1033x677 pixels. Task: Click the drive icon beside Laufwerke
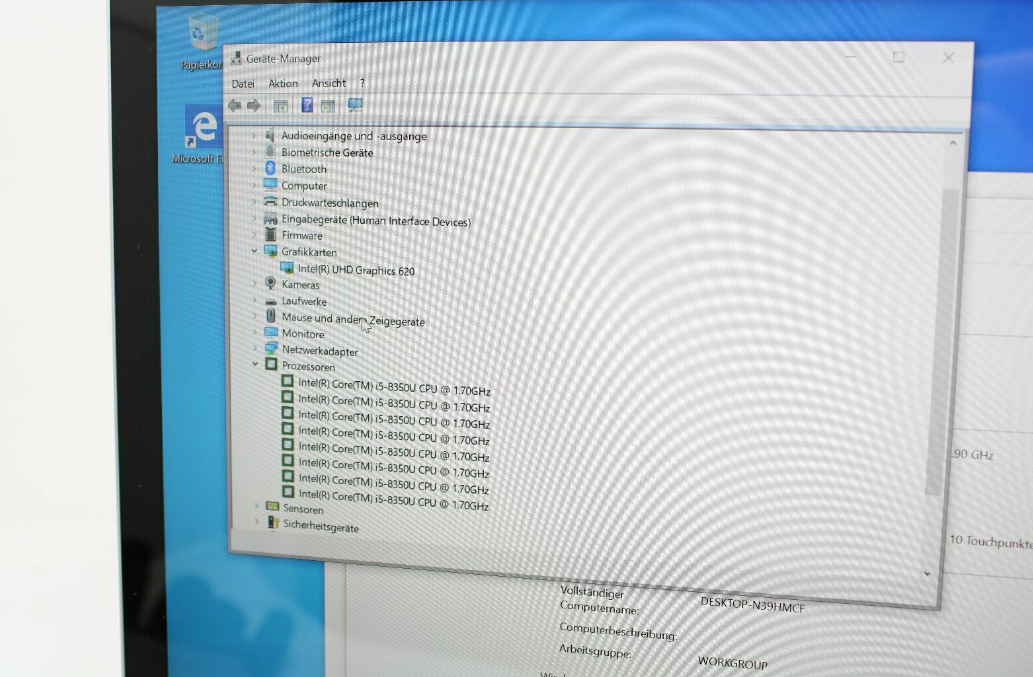point(271,301)
